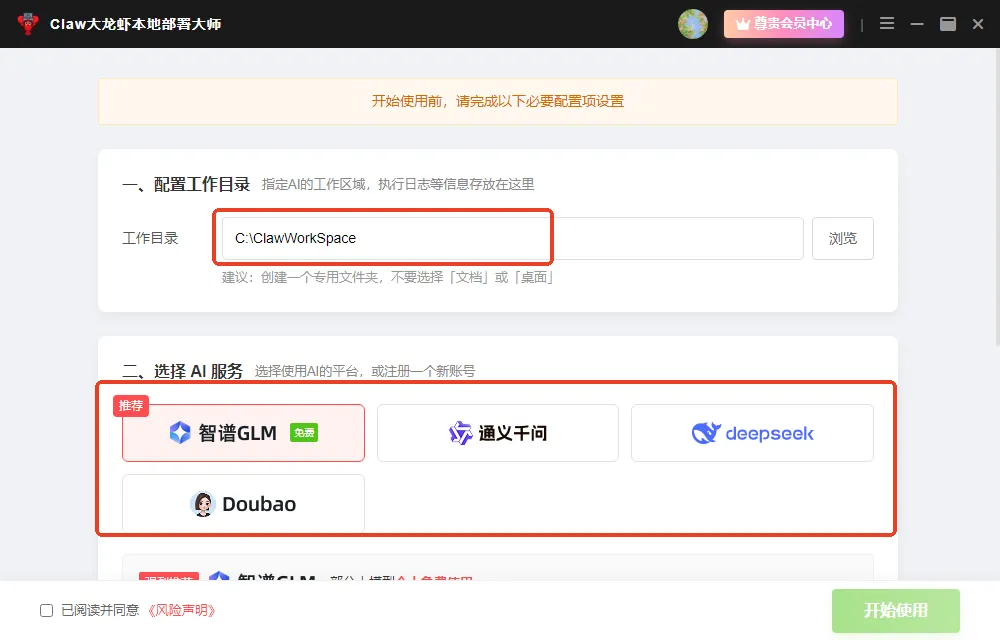The width and height of the screenshot is (1000, 640).
Task: Minimize the Claw window
Action: tap(917, 24)
